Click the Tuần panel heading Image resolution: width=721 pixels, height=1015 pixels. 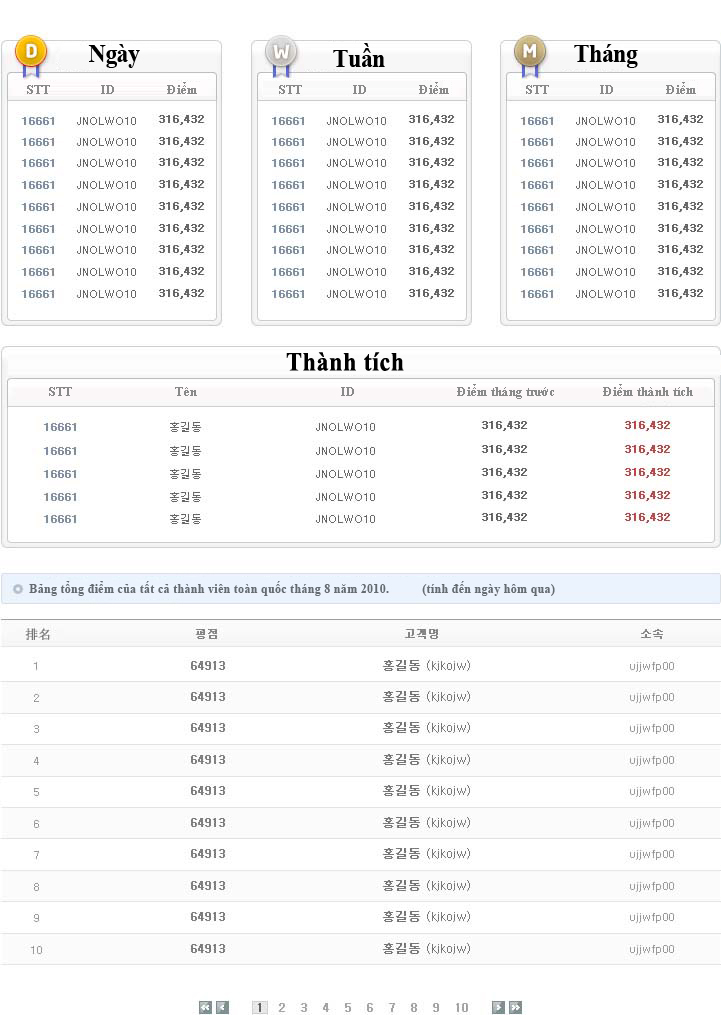click(359, 58)
